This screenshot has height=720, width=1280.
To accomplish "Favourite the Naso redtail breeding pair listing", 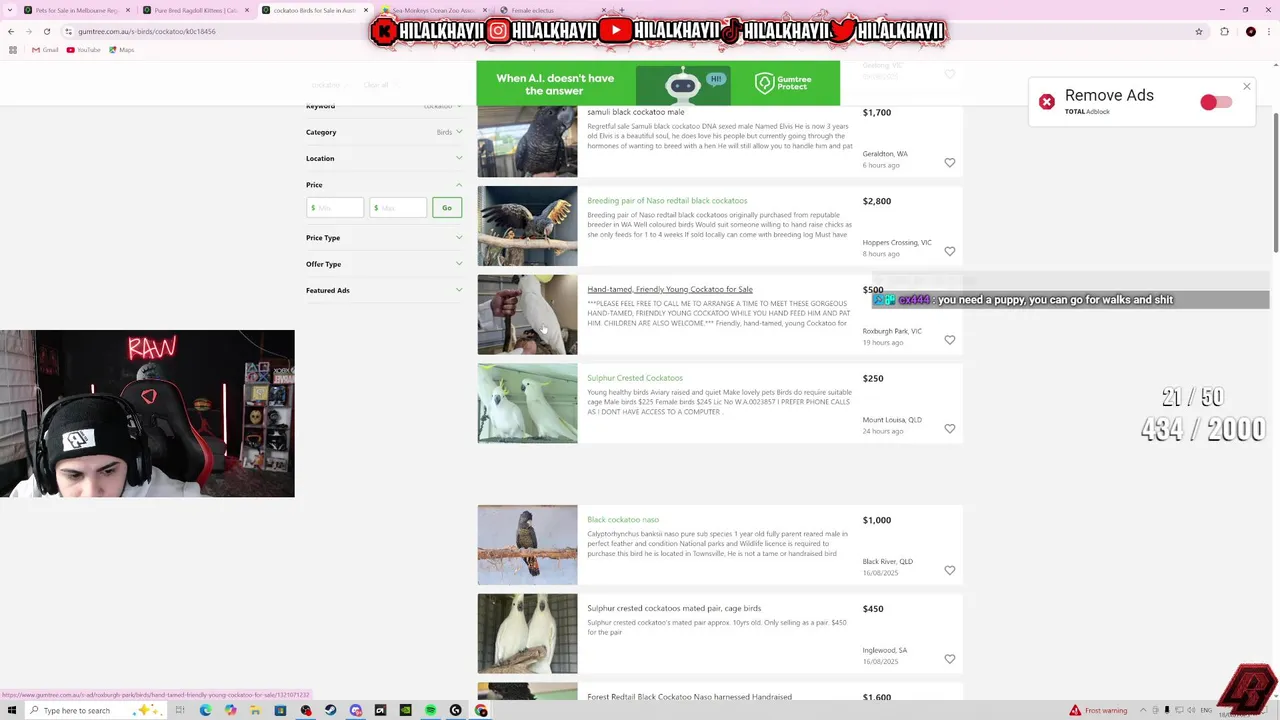I will 950,252.
